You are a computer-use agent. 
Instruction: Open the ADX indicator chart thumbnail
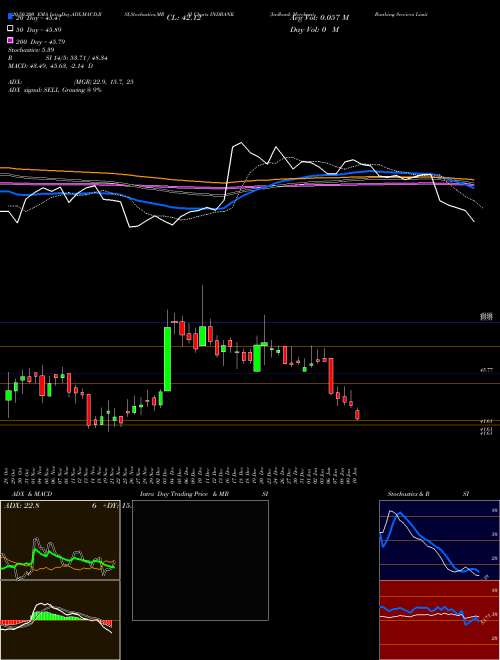point(60,540)
